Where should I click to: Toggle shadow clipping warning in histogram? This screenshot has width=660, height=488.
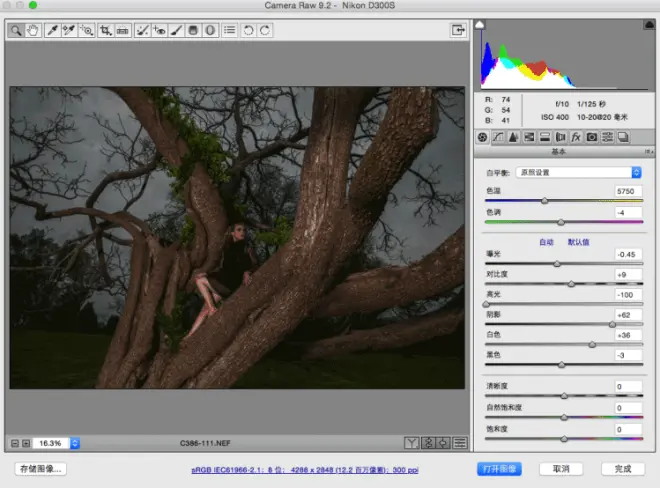click(479, 25)
